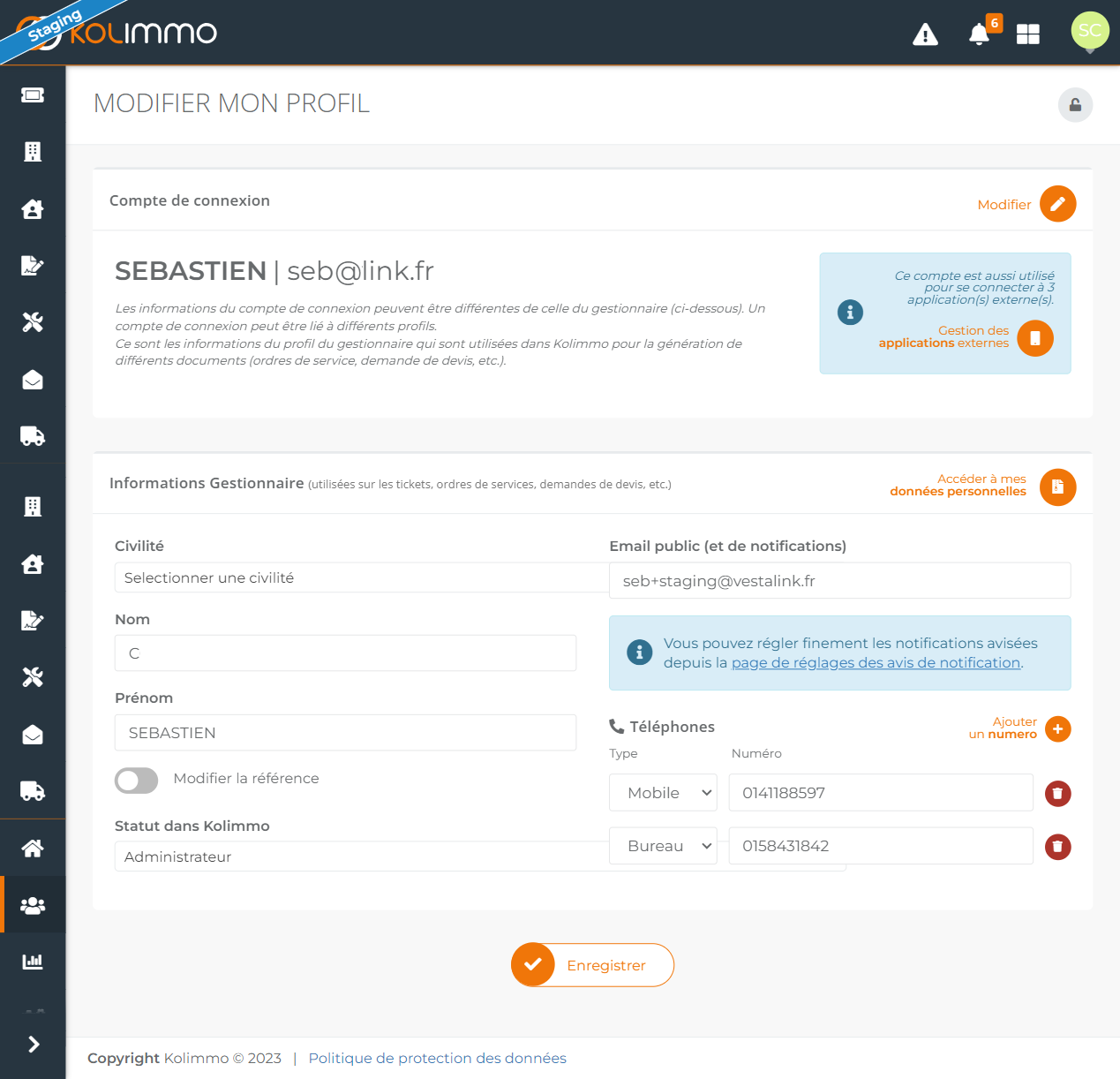Click the 0158431842 phone number field
This screenshot has height=1079, width=1120.
pyautogui.click(x=881, y=846)
